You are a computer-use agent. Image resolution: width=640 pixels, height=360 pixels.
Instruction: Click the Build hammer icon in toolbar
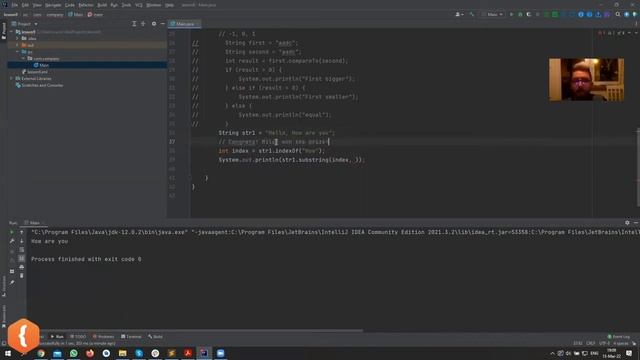coord(472,14)
